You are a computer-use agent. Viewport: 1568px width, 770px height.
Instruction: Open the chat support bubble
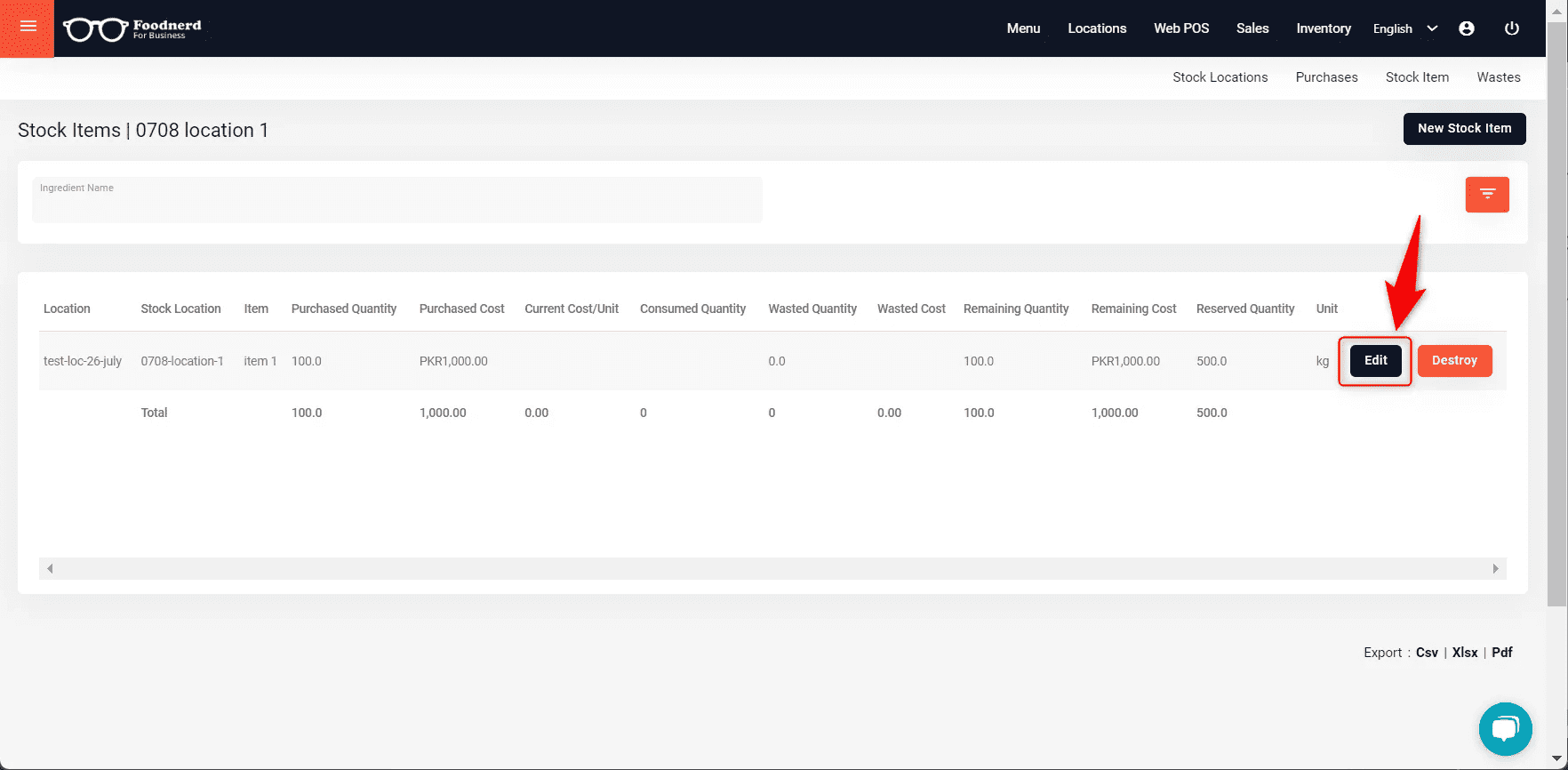click(x=1505, y=729)
